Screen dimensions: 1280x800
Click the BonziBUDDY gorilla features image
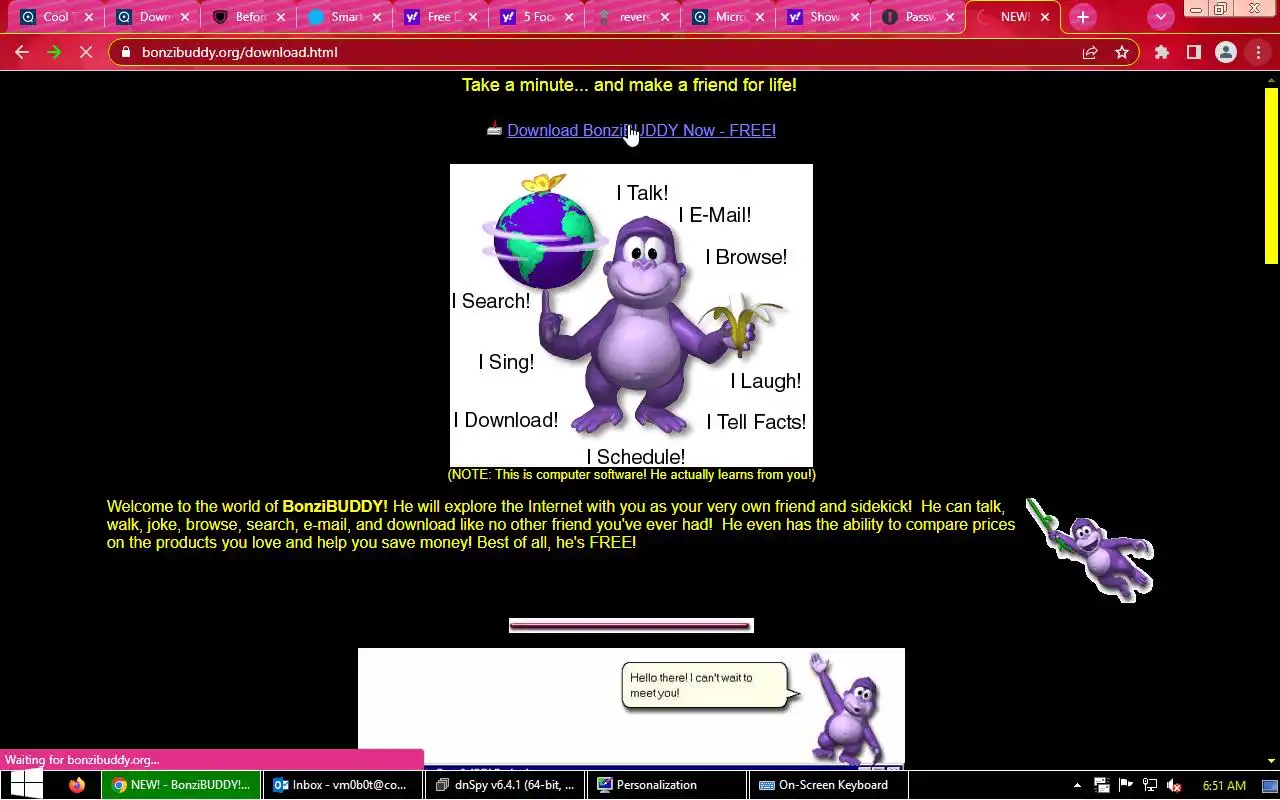click(x=631, y=315)
